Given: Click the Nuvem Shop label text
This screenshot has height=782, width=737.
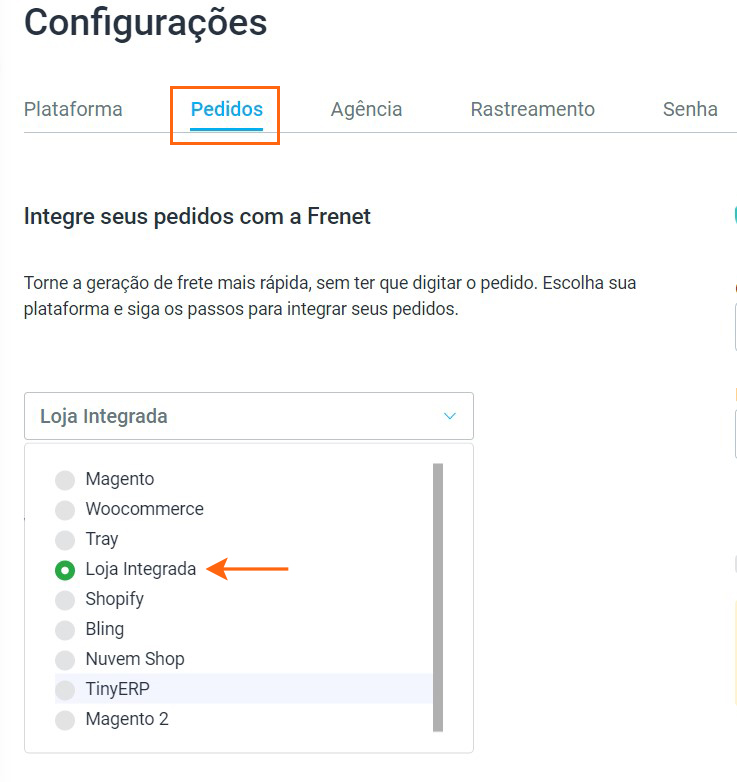Looking at the screenshot, I should pyautogui.click(x=135, y=659).
